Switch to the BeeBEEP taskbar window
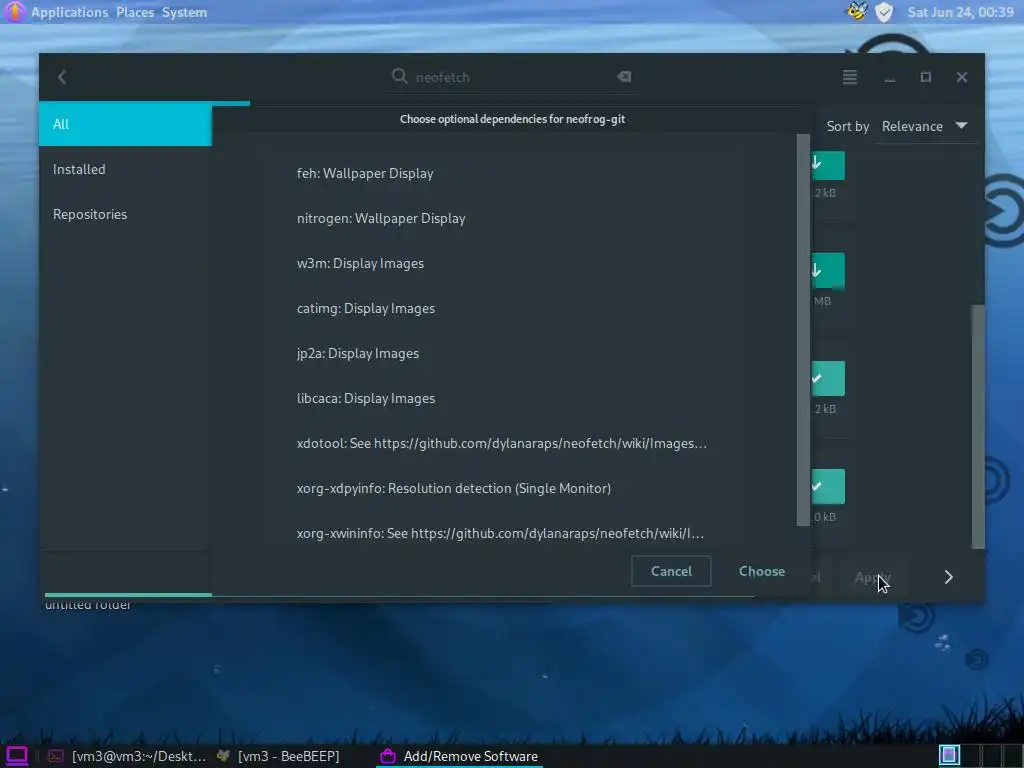 [x=279, y=756]
